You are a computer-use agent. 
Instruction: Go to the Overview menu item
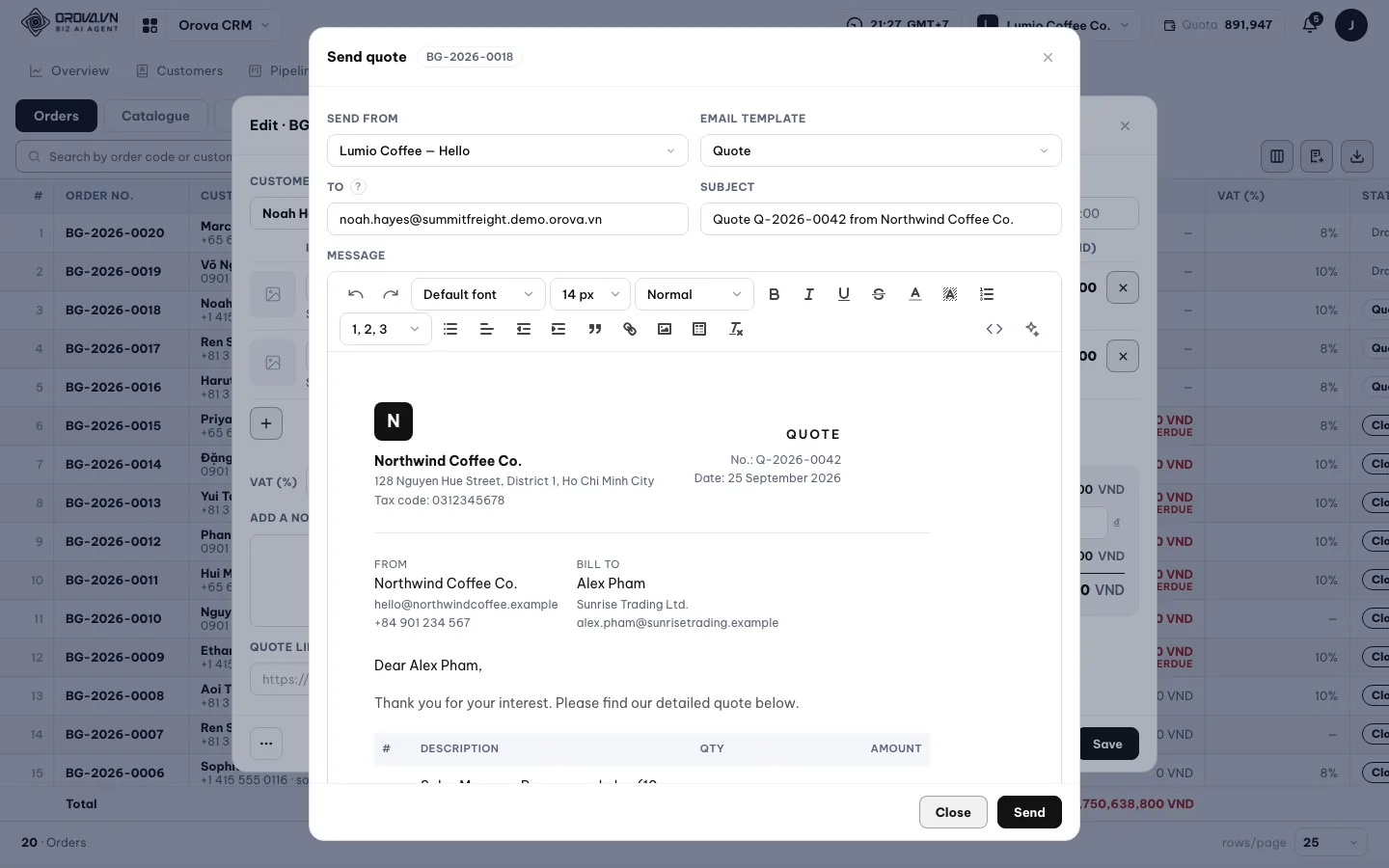pos(69,70)
